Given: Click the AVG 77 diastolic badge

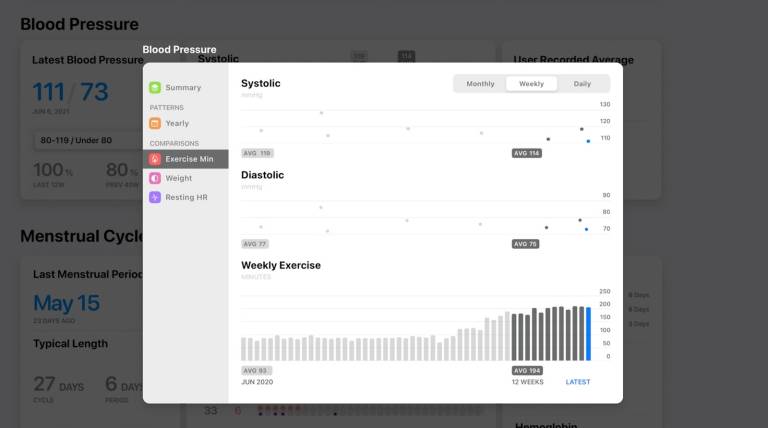Looking at the screenshot, I should (255, 244).
